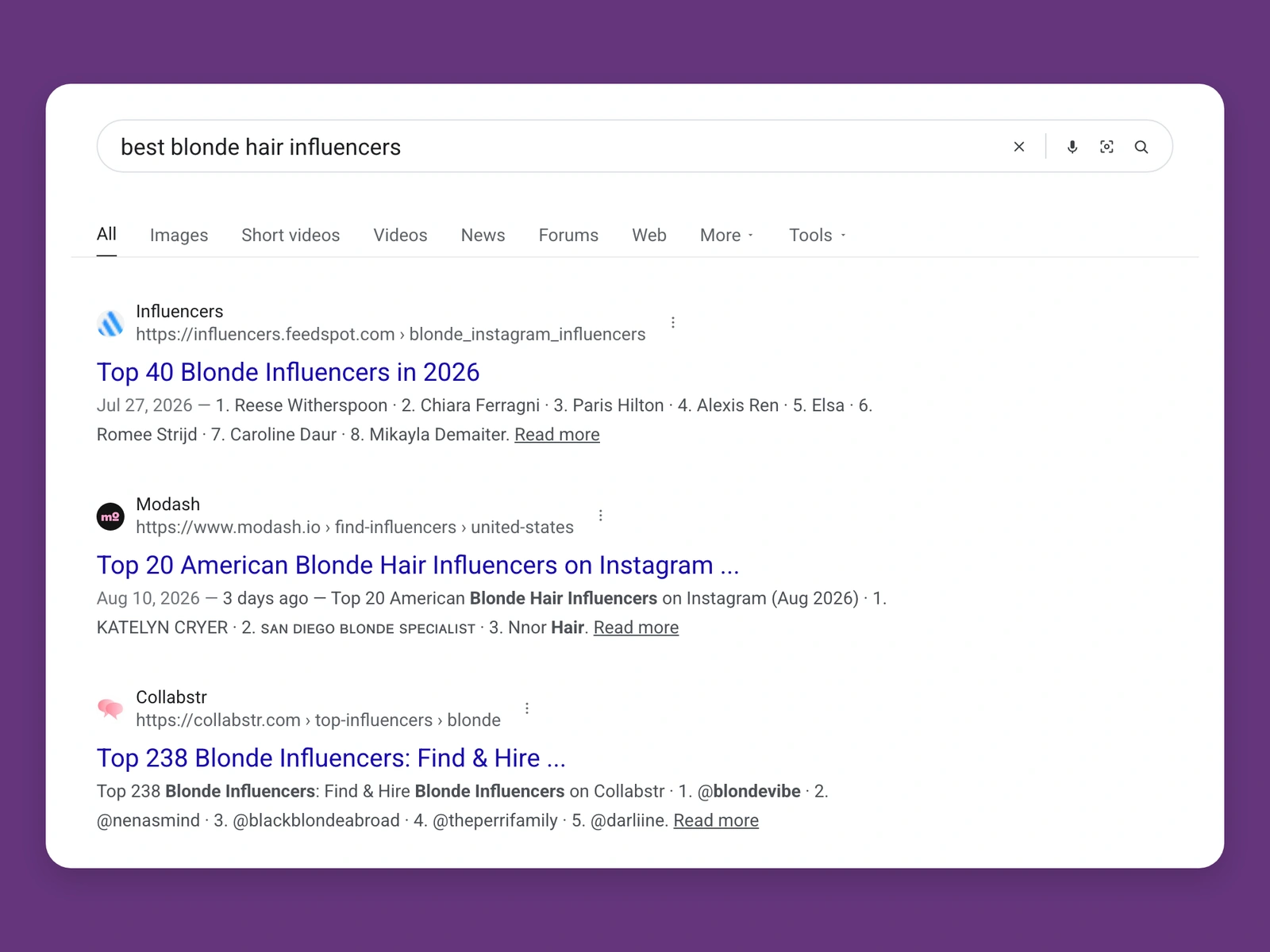This screenshot has height=952, width=1270.
Task: Submit the query with the magnifying glass icon
Action: (x=1141, y=147)
